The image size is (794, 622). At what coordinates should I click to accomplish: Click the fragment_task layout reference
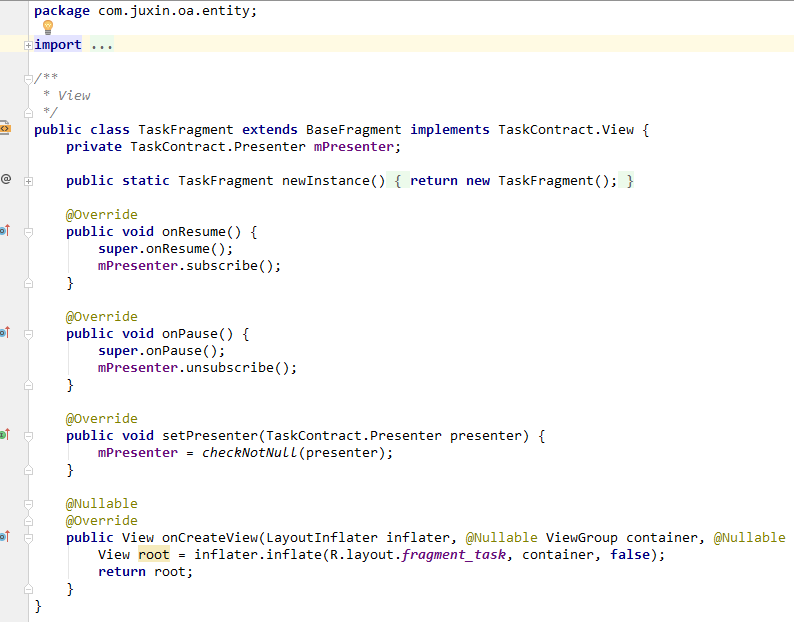point(454,555)
